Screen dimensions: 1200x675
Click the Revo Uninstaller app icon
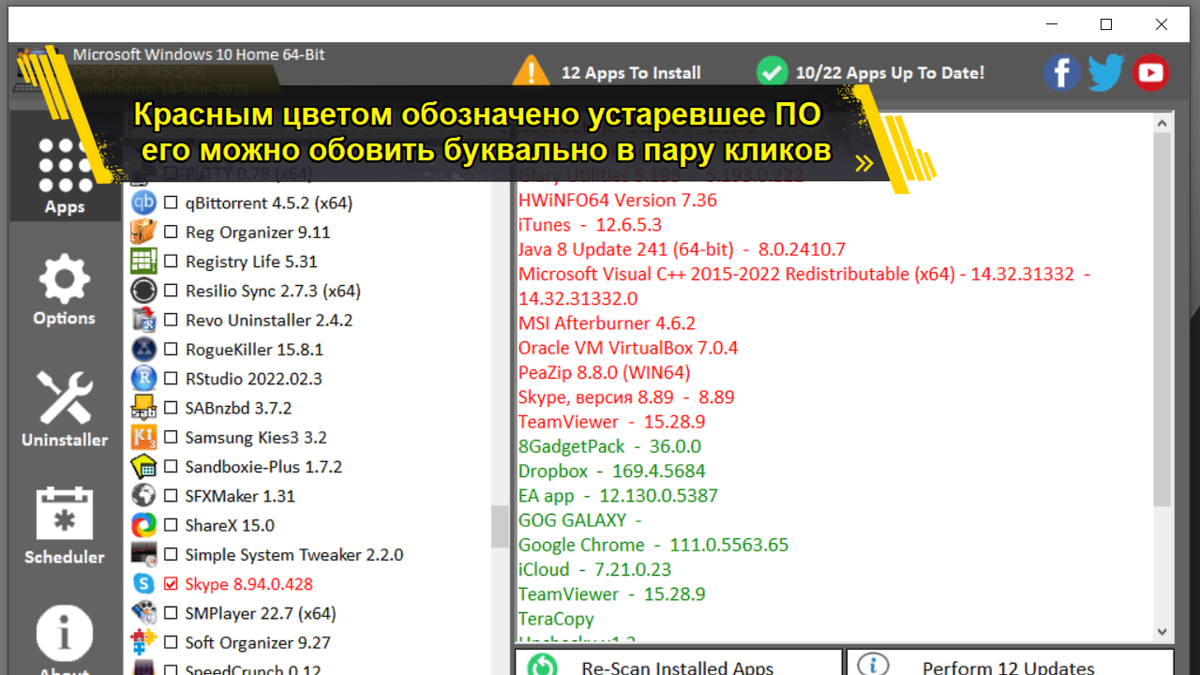(144, 320)
